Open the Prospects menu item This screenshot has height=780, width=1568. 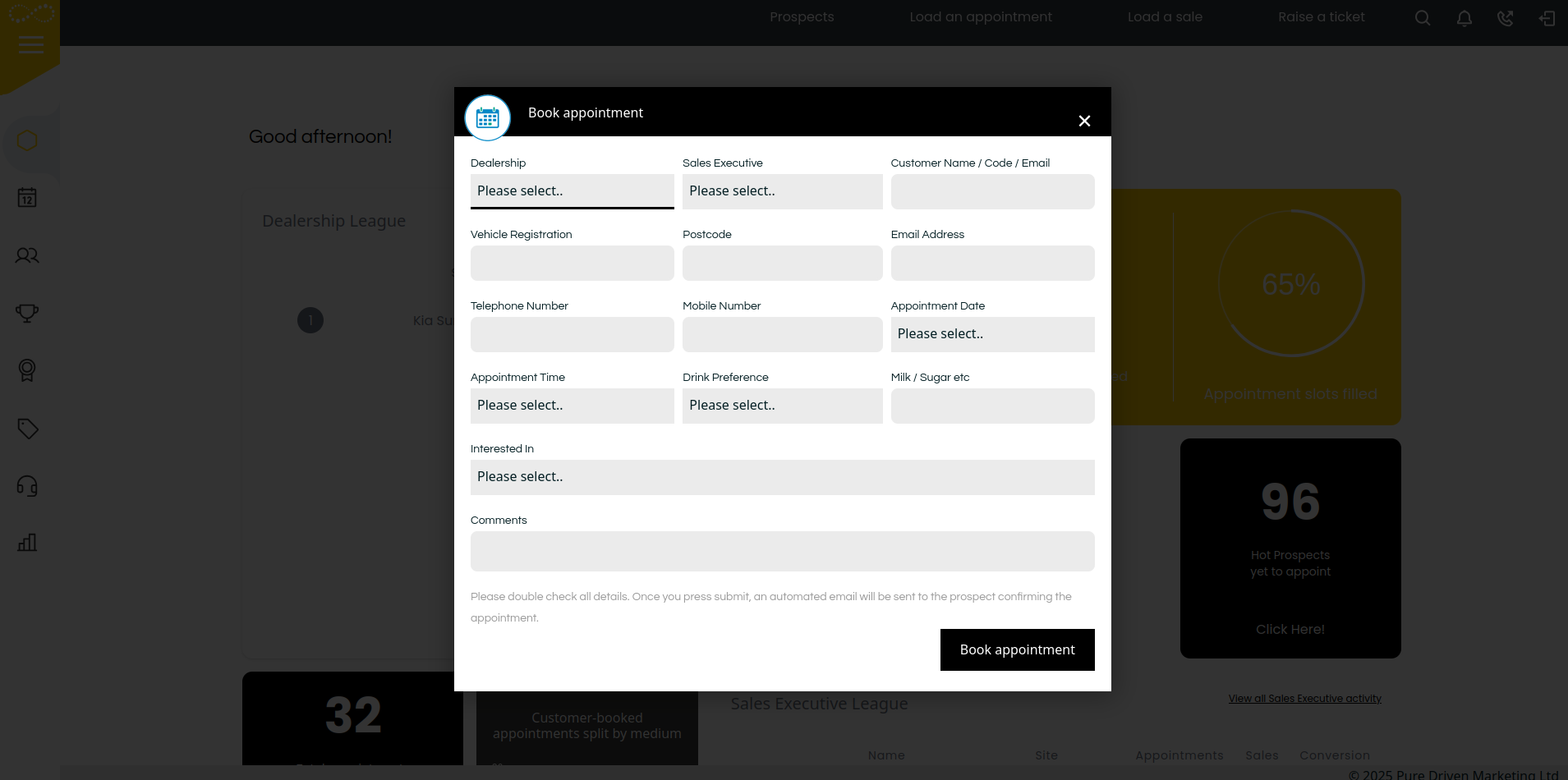click(x=802, y=17)
